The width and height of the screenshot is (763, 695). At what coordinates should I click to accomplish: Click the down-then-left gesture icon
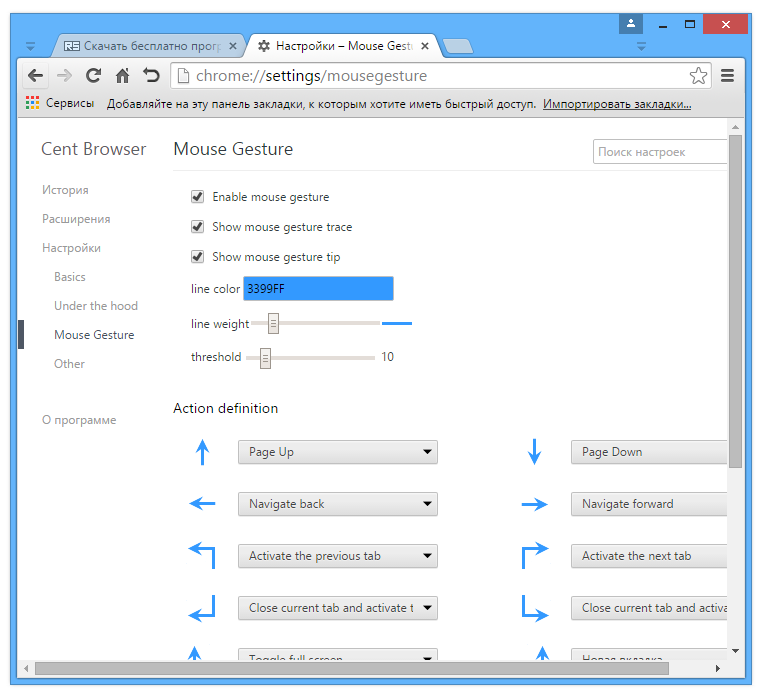tap(202, 608)
